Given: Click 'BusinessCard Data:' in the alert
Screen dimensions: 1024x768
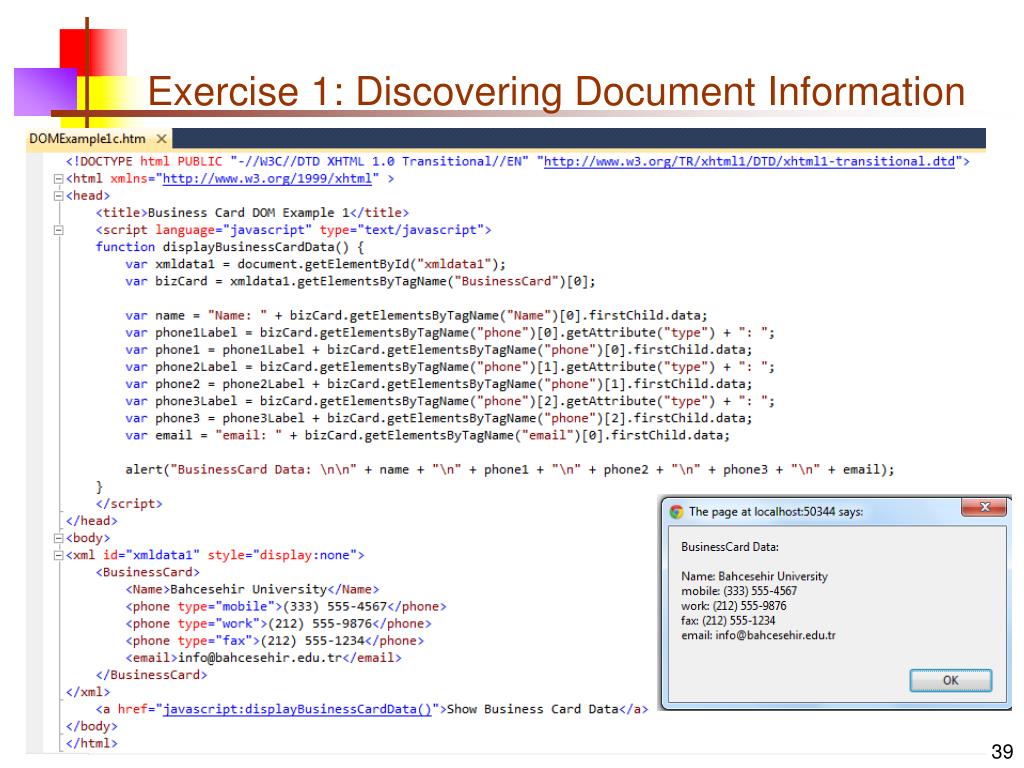Looking at the screenshot, I should click(730, 547).
